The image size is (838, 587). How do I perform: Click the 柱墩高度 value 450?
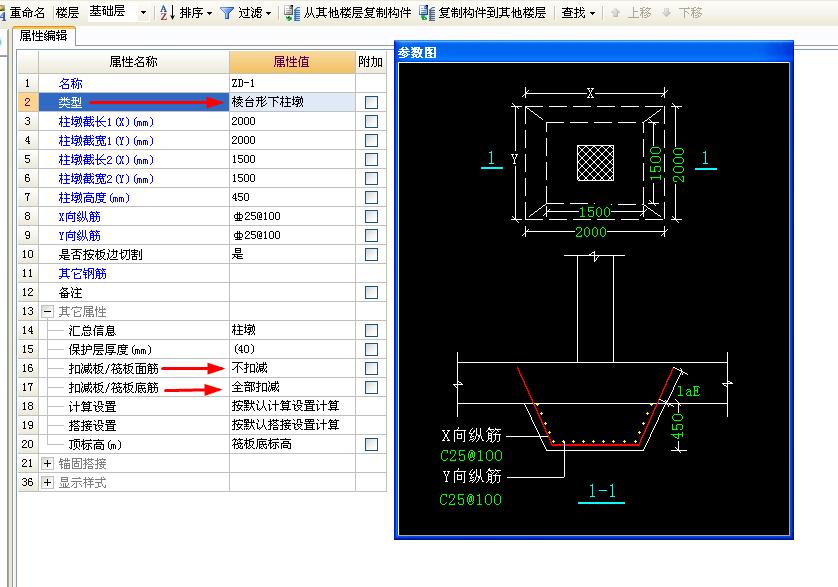(292, 197)
